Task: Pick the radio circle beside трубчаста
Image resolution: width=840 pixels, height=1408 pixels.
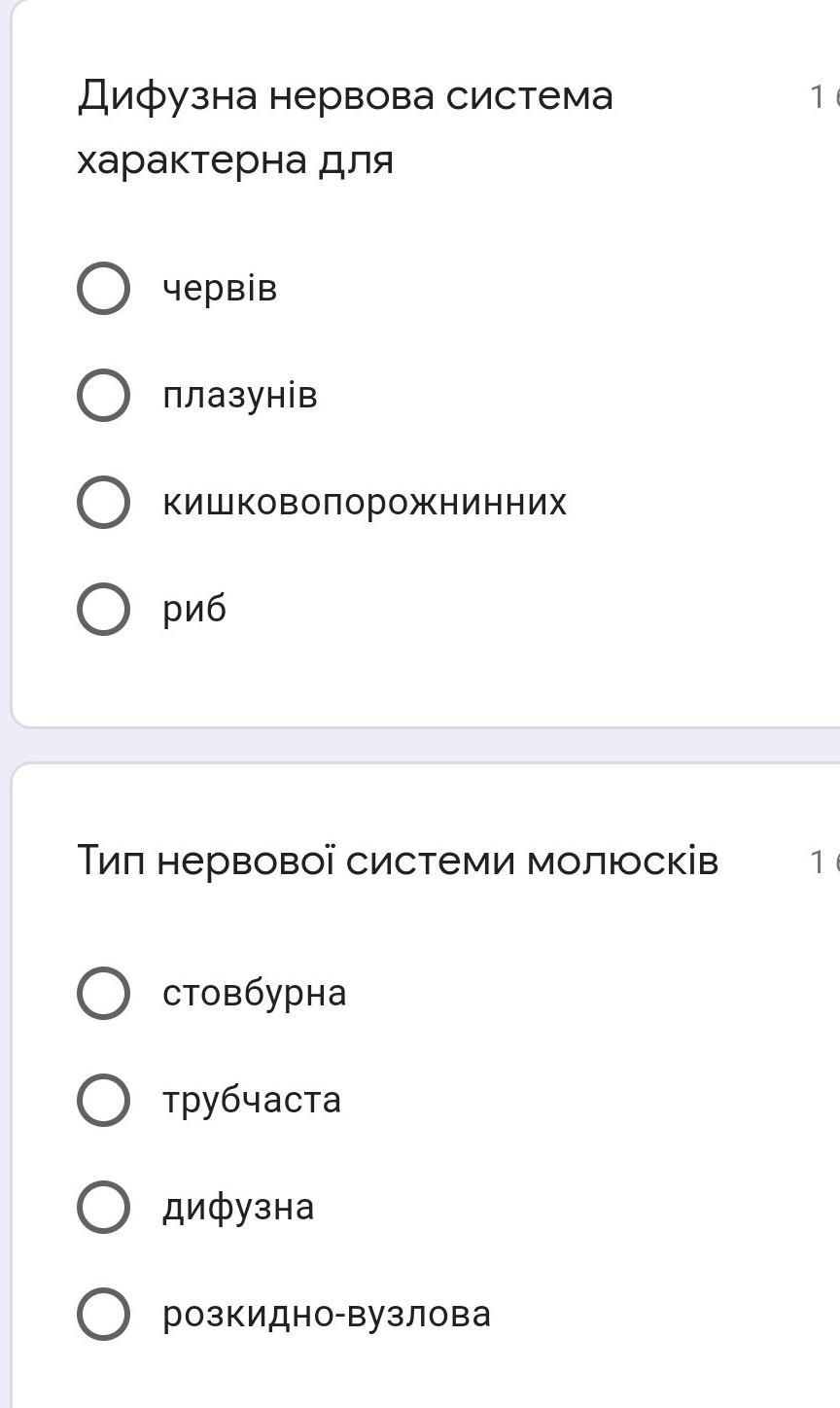Action: (103, 1100)
